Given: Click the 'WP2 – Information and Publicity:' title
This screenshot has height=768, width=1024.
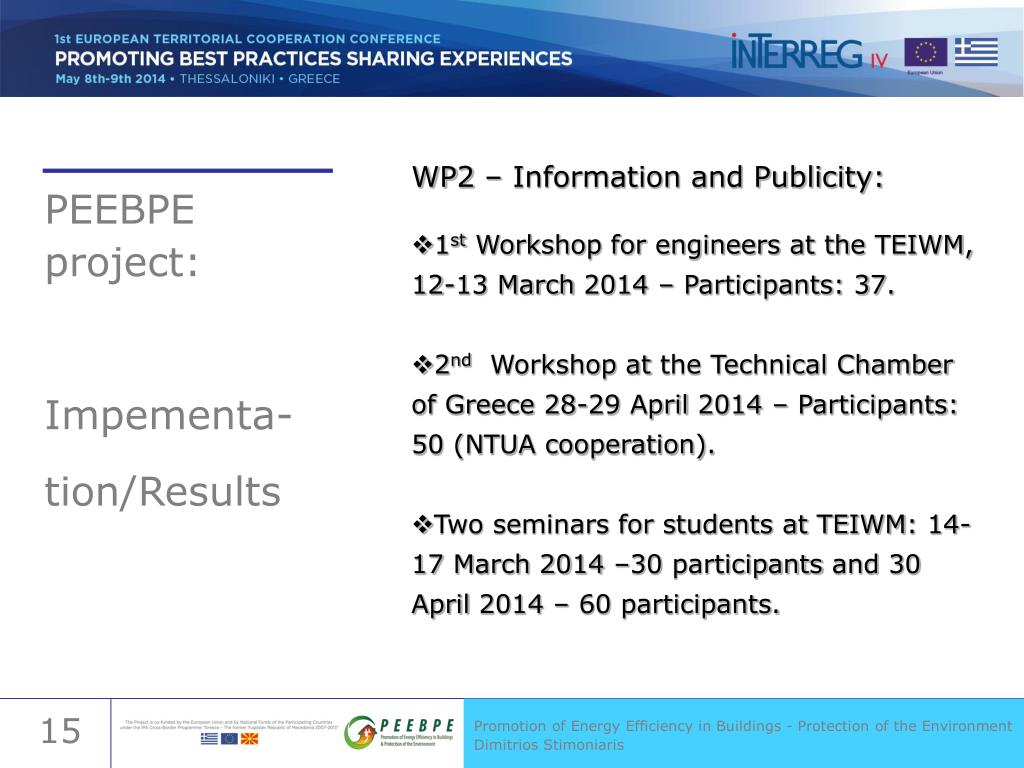Looking at the screenshot, I should click(x=648, y=178).
